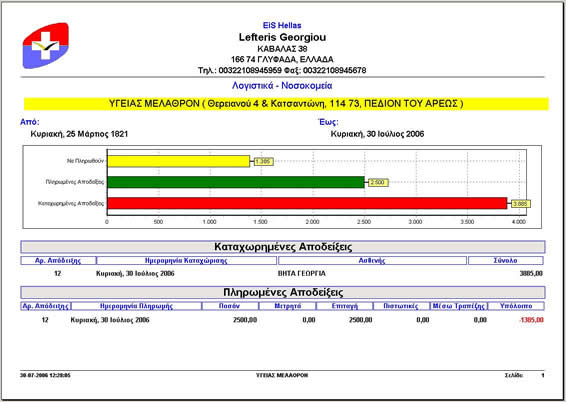Click the patient name 'ΒΗΤΑ ΓΕΩΡΓΙΑ'
This screenshot has height=402, width=566.
click(301, 274)
